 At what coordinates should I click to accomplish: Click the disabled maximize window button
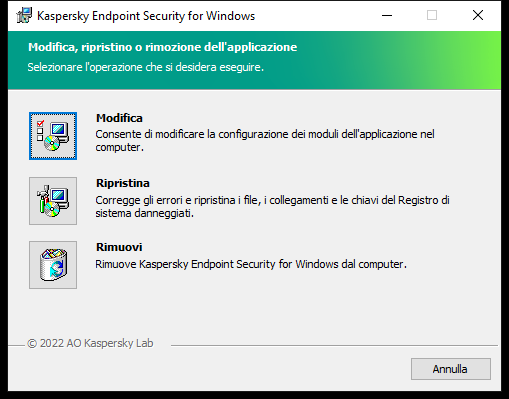click(432, 15)
